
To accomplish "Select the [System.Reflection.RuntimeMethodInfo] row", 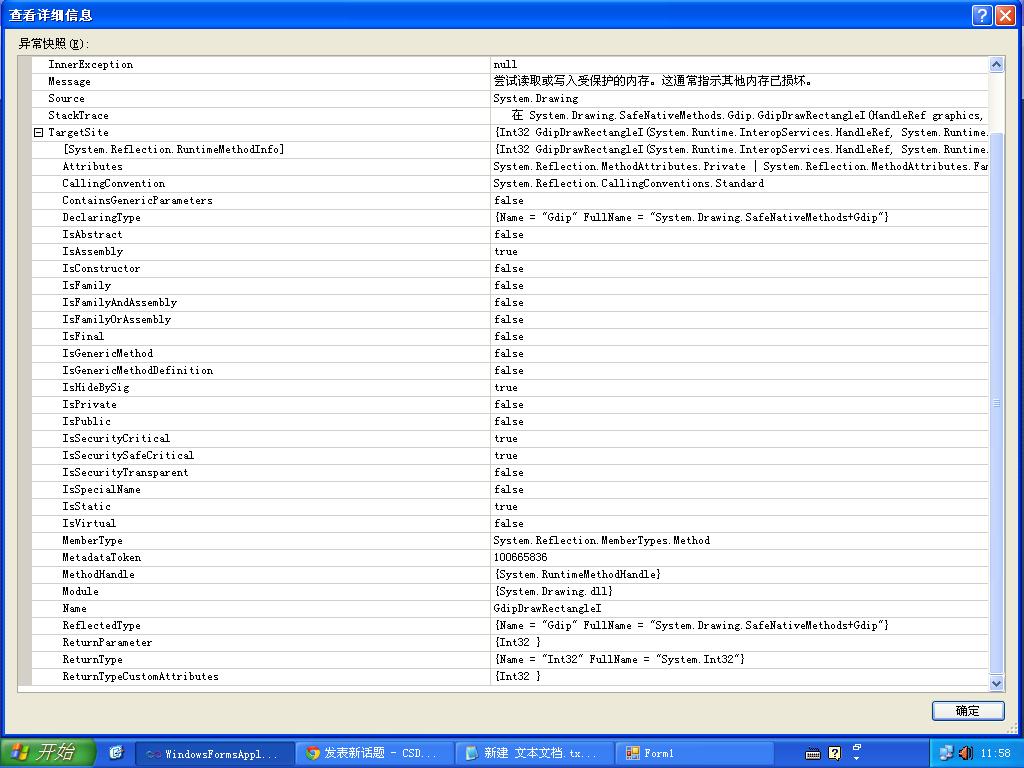I will click(509, 150).
